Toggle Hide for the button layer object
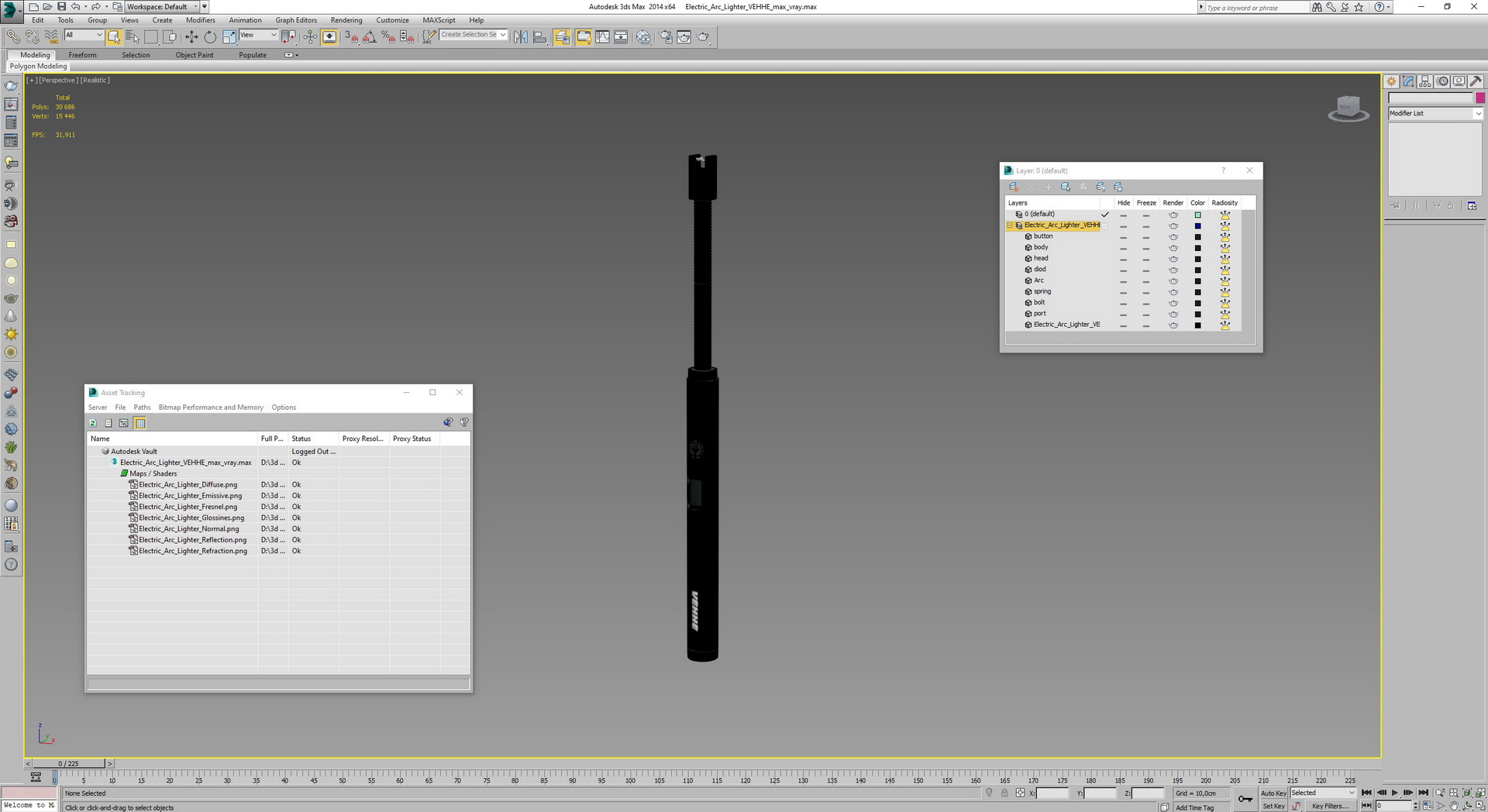The height and width of the screenshot is (812, 1488). 1124,237
